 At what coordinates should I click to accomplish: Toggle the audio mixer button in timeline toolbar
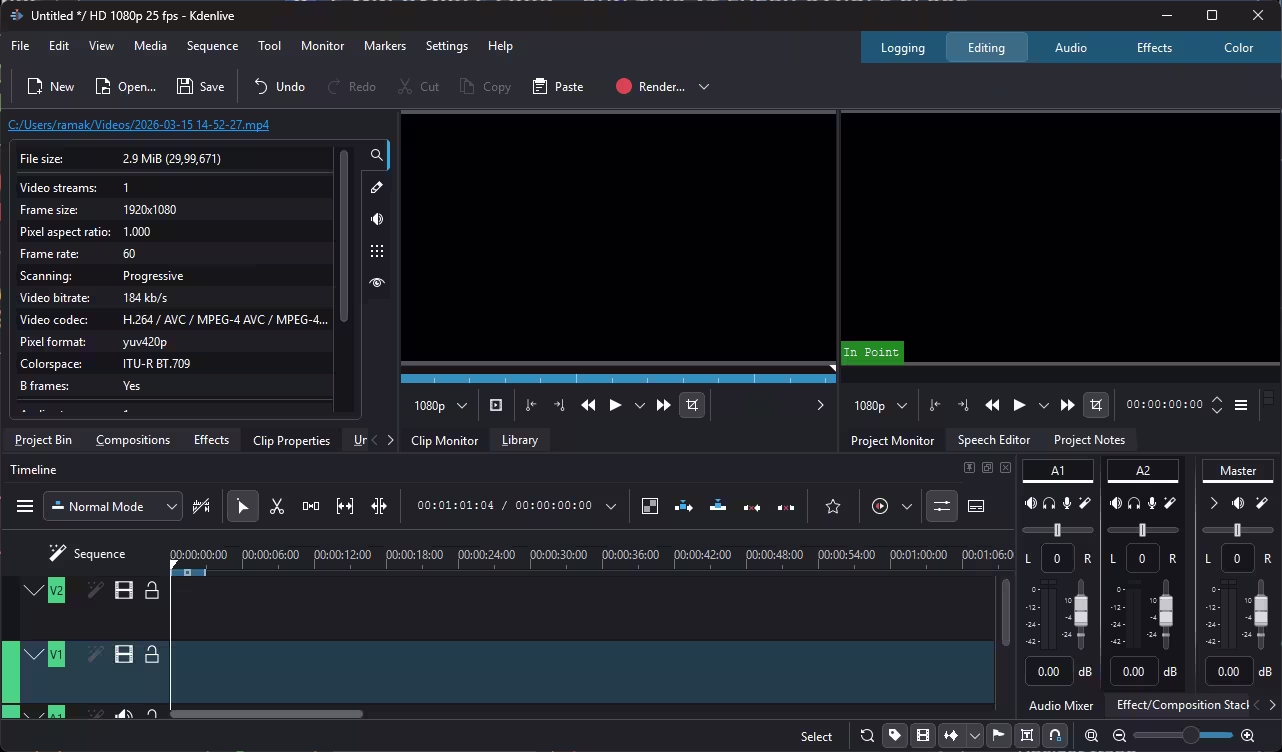942,506
